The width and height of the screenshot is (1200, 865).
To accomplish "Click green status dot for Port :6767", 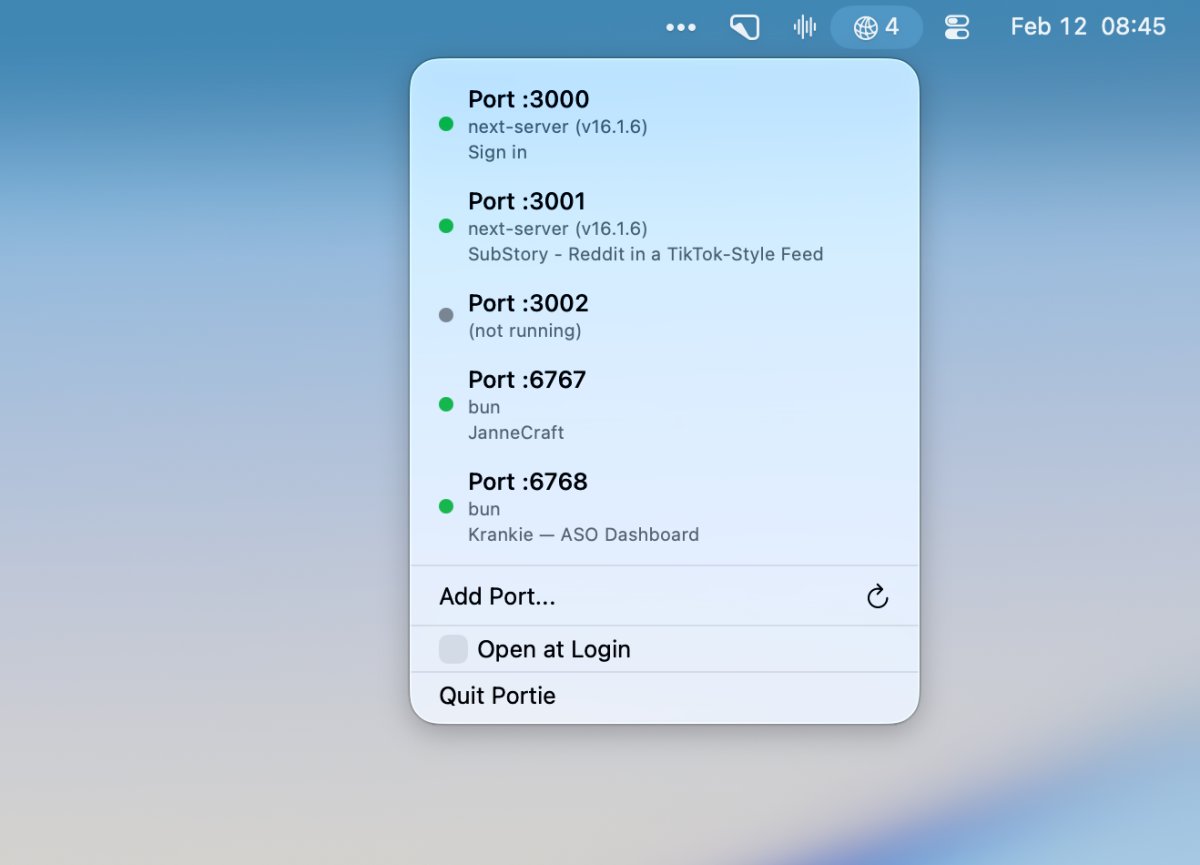I will point(446,405).
